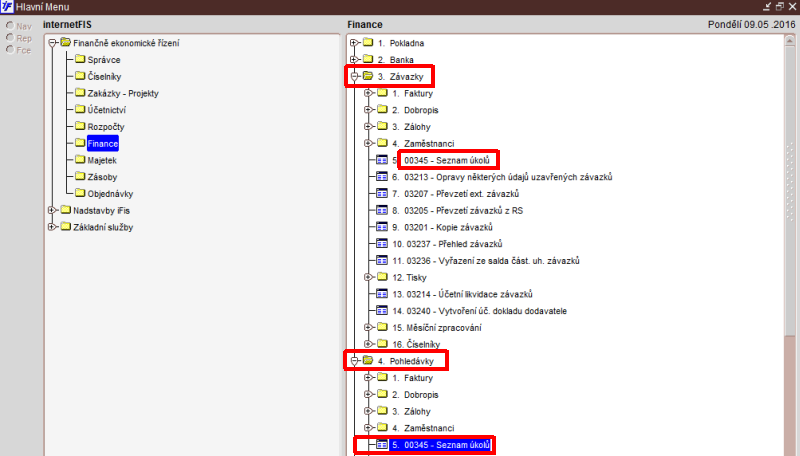Collapse the 3. Závazky folder
The image size is (800, 456).
coord(355,77)
